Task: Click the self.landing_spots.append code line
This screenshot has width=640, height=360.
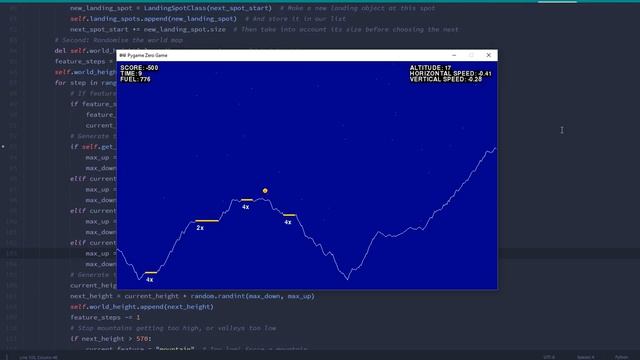Action: tap(208, 19)
